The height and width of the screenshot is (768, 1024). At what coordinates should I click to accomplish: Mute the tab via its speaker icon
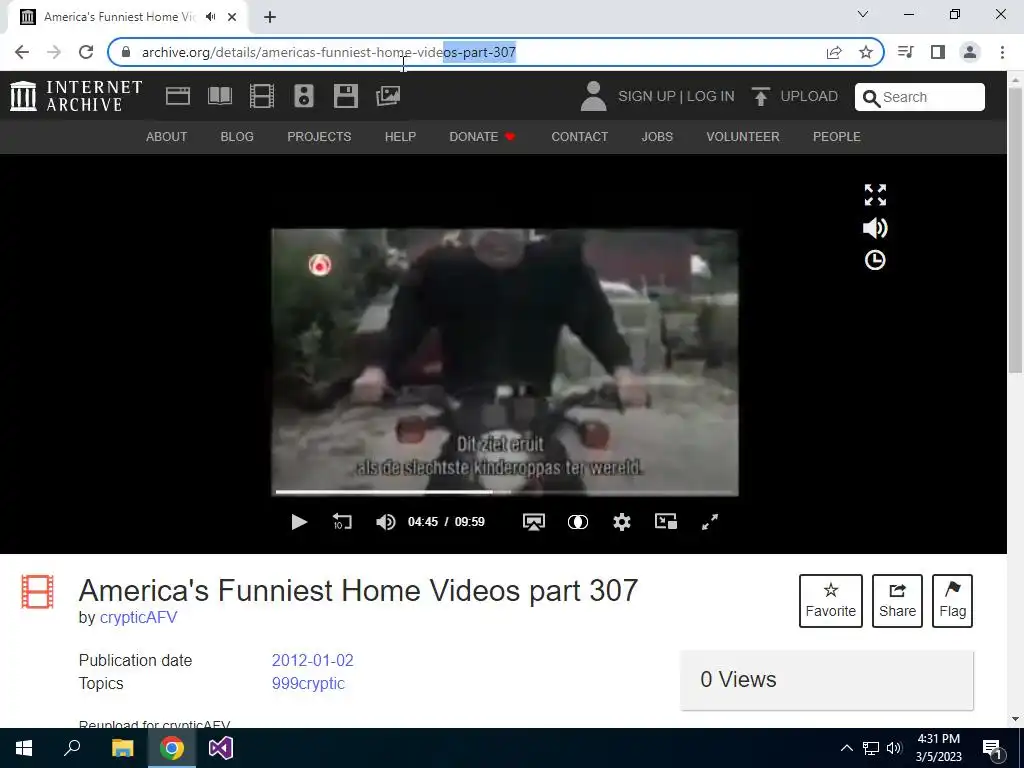210,17
